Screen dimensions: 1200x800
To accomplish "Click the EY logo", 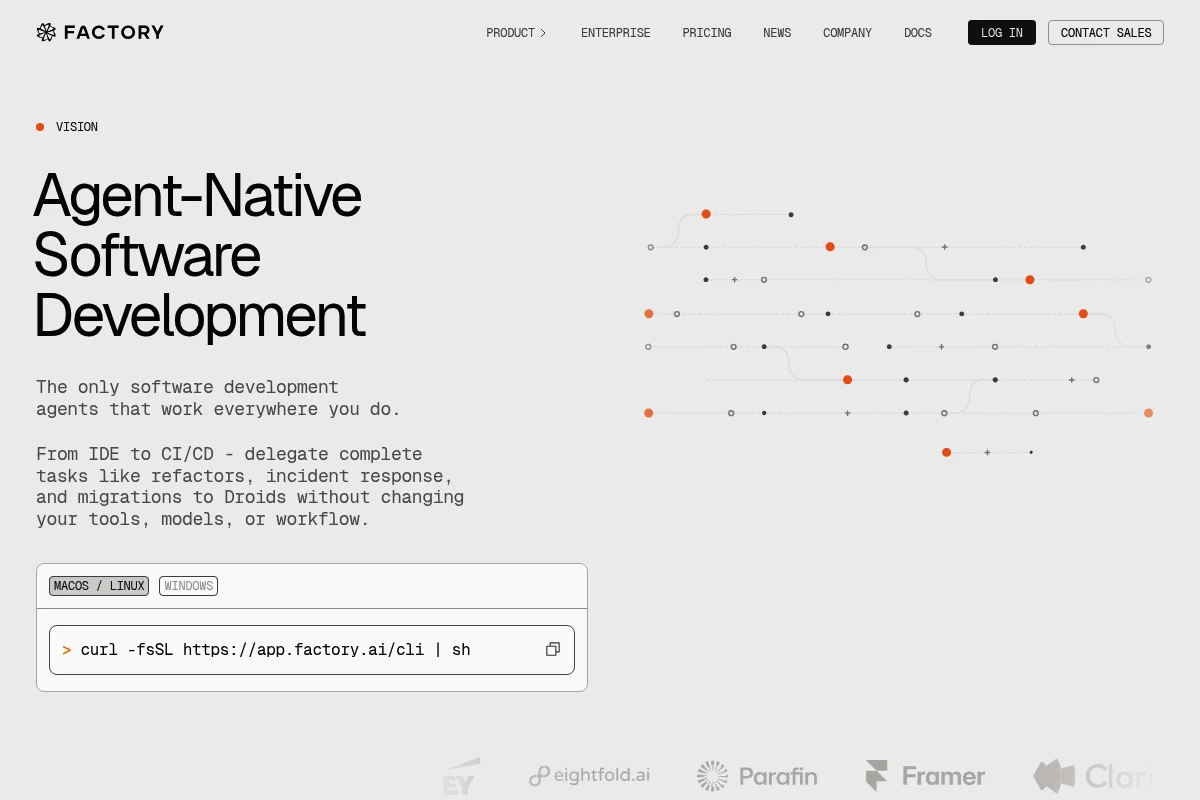I will 461,776.
